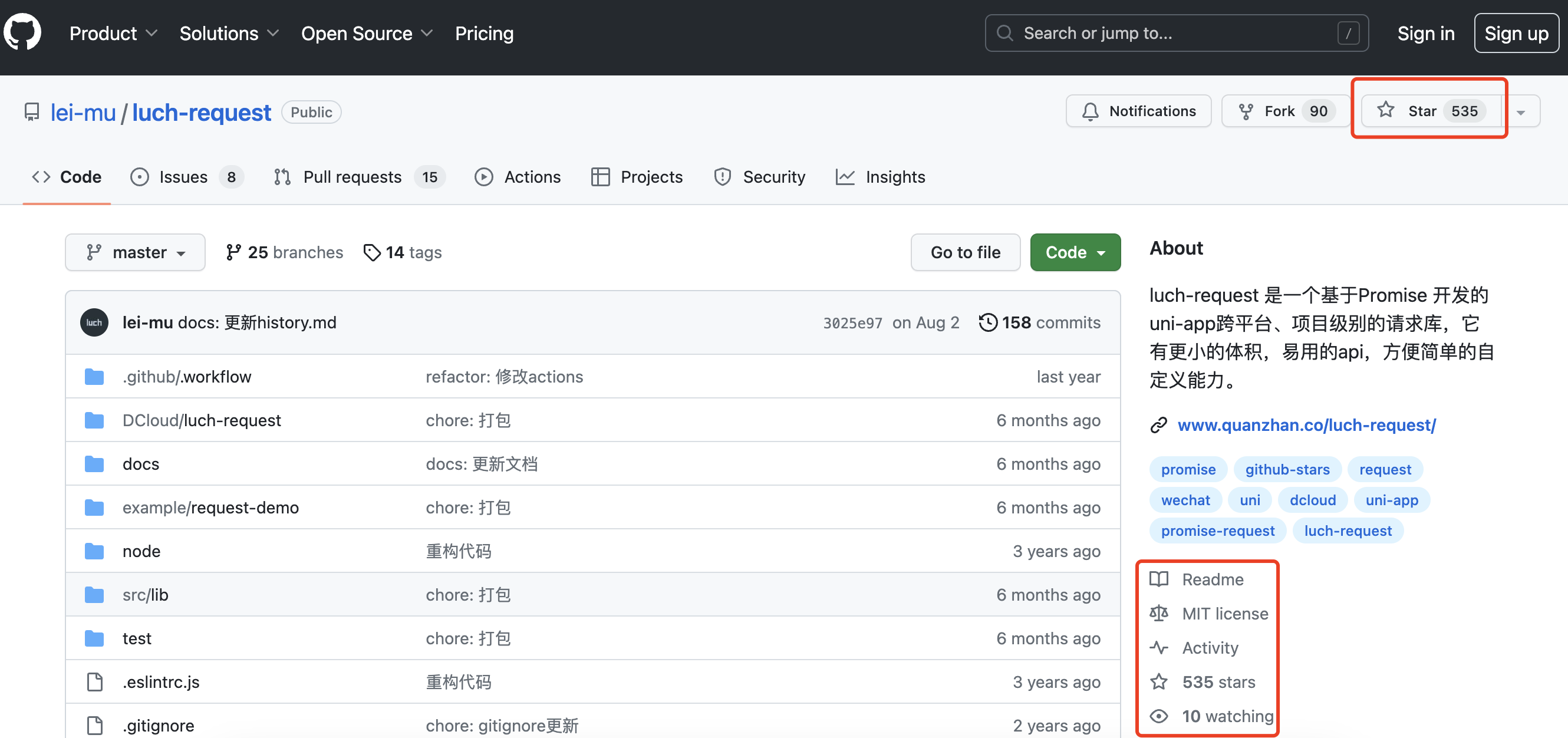Open the Activity link in About
This screenshot has height=738, width=1568.
pos(1194,647)
